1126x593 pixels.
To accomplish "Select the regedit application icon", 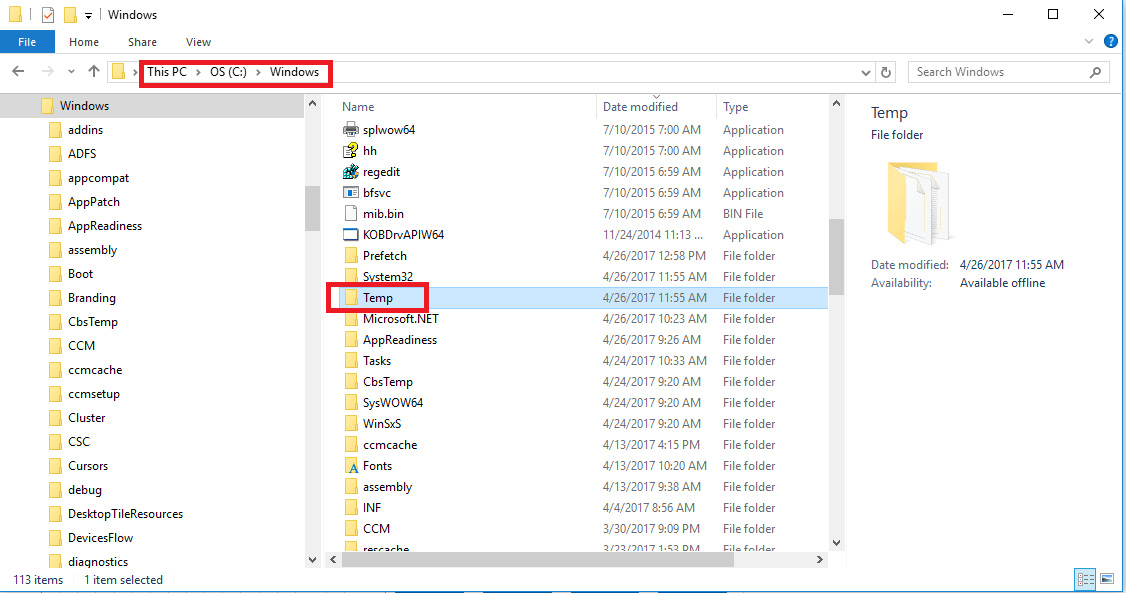I will 350,172.
